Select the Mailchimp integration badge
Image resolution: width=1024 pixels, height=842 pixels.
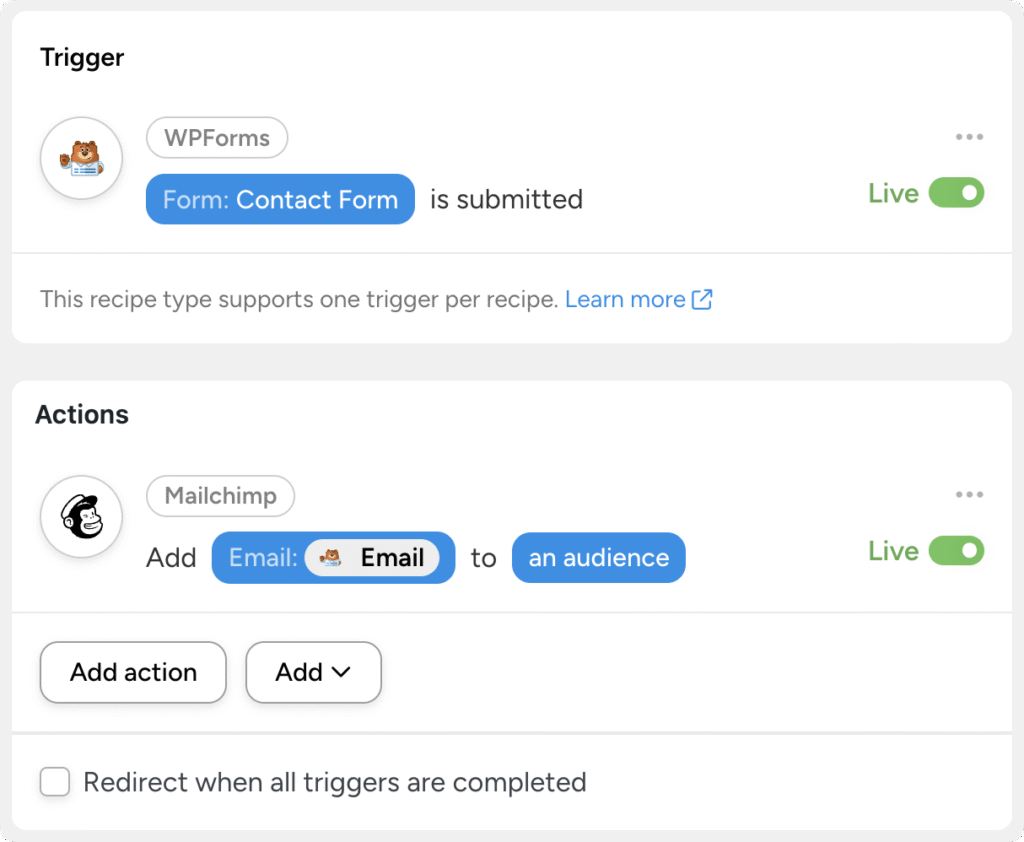[220, 496]
